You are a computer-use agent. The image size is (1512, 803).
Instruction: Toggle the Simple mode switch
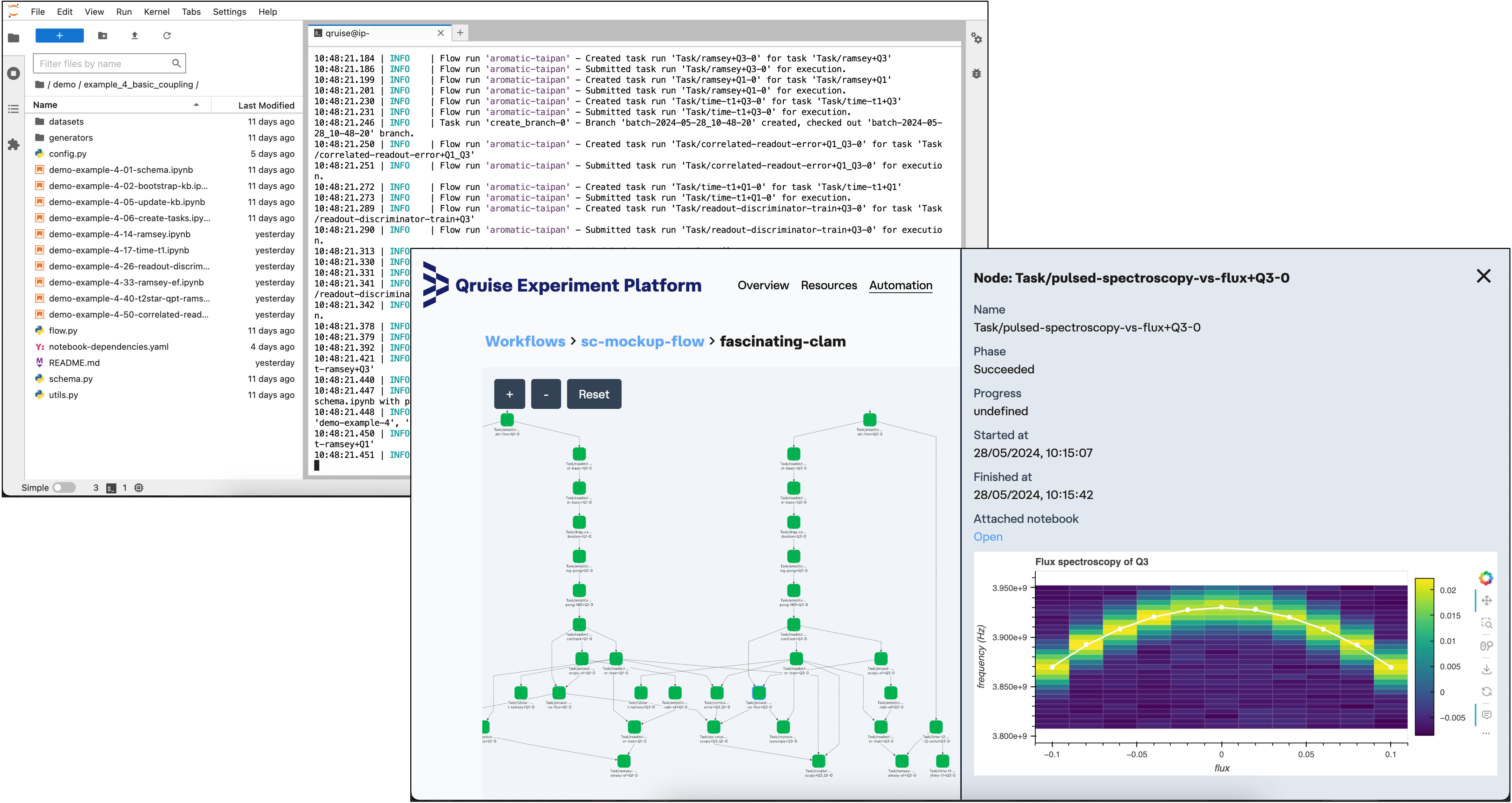pyautogui.click(x=64, y=488)
